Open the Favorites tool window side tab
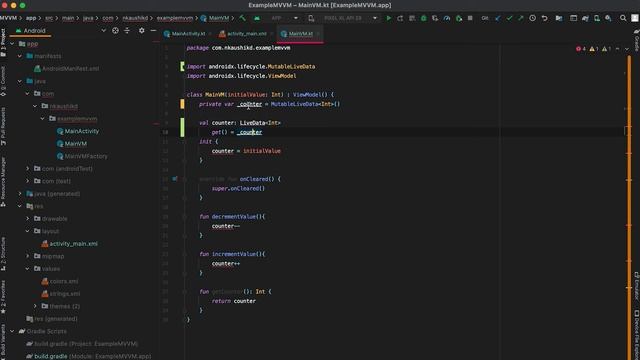640x360 pixels. [3, 297]
